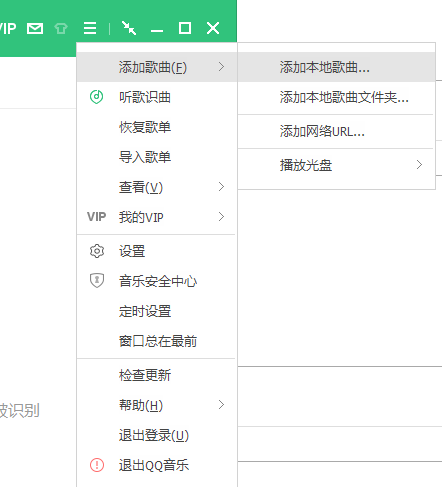This screenshot has height=487, width=442.
Task: Expand the 查看(V) submenu arrow
Action: pos(221,187)
